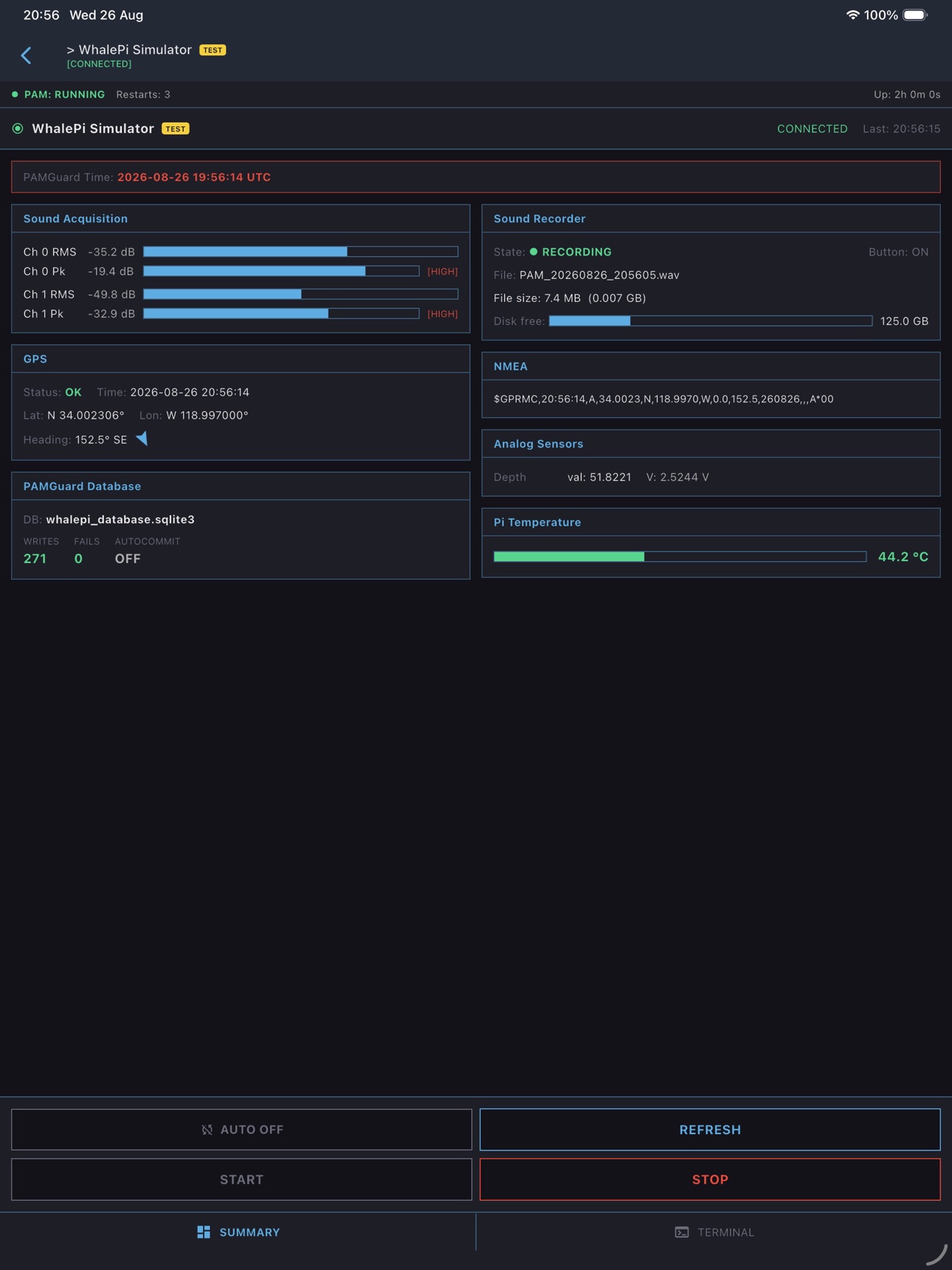The image size is (952, 1270).
Task: Click the 44.2 °C temperature reading
Action: click(903, 557)
